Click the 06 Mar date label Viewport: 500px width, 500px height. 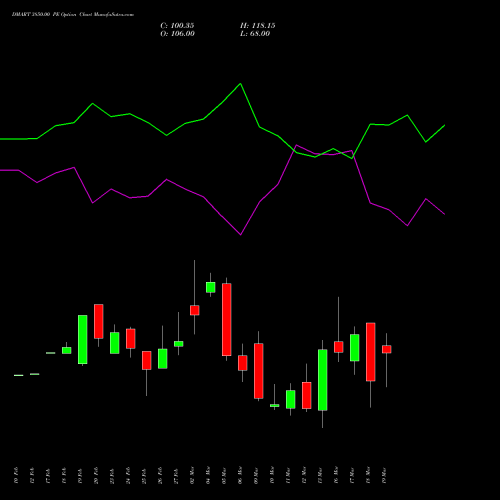(x=240, y=475)
